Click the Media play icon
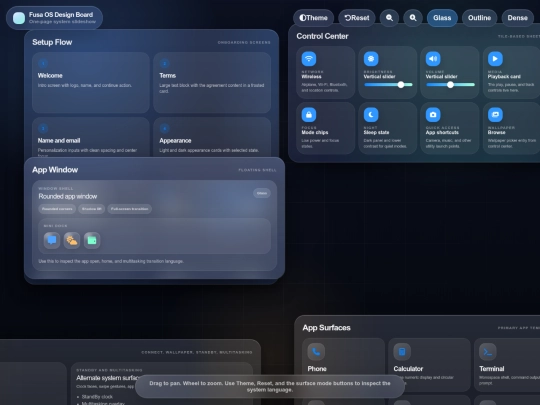 [495, 59]
